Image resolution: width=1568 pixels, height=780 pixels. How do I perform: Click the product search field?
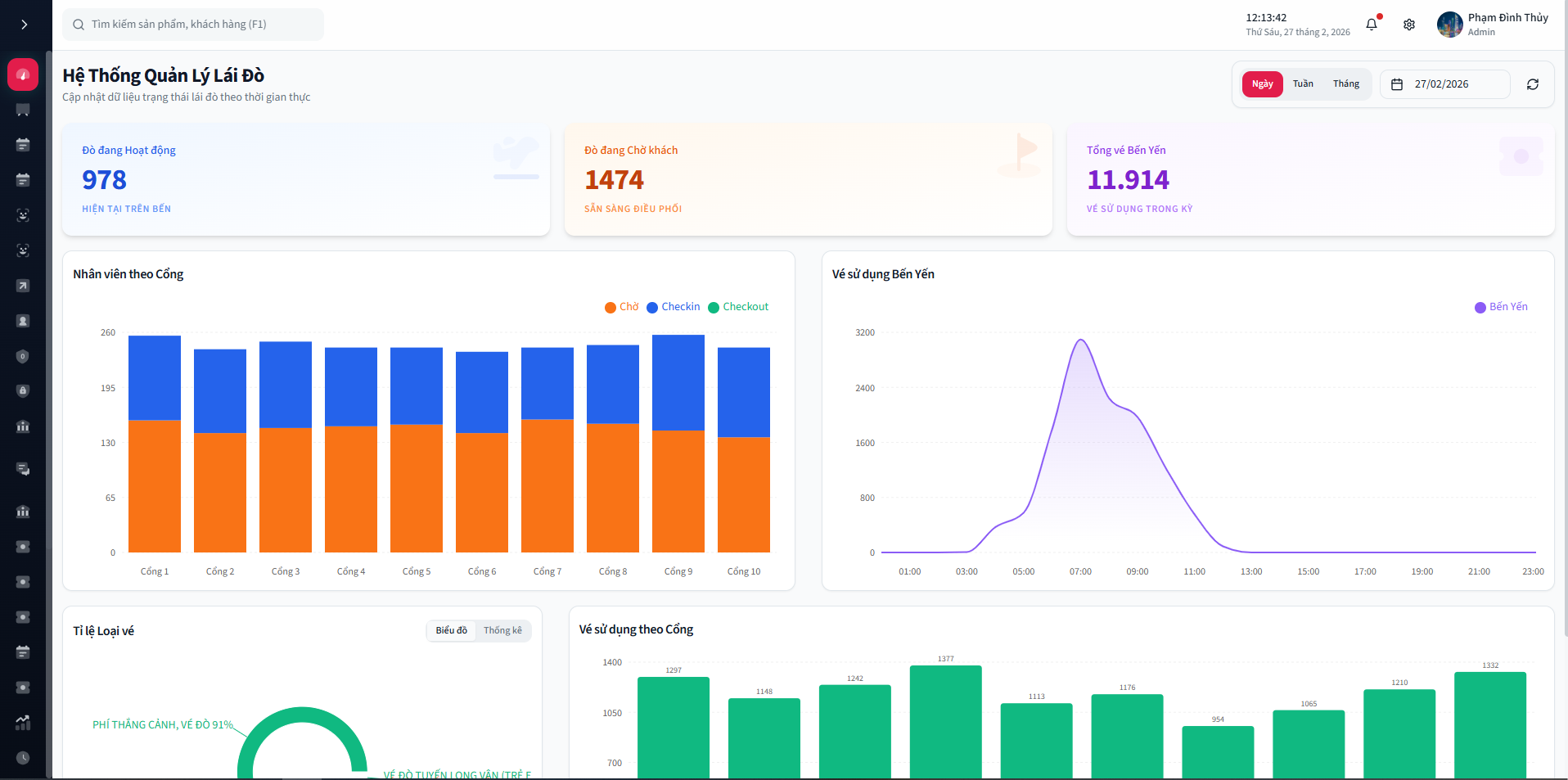coord(193,24)
